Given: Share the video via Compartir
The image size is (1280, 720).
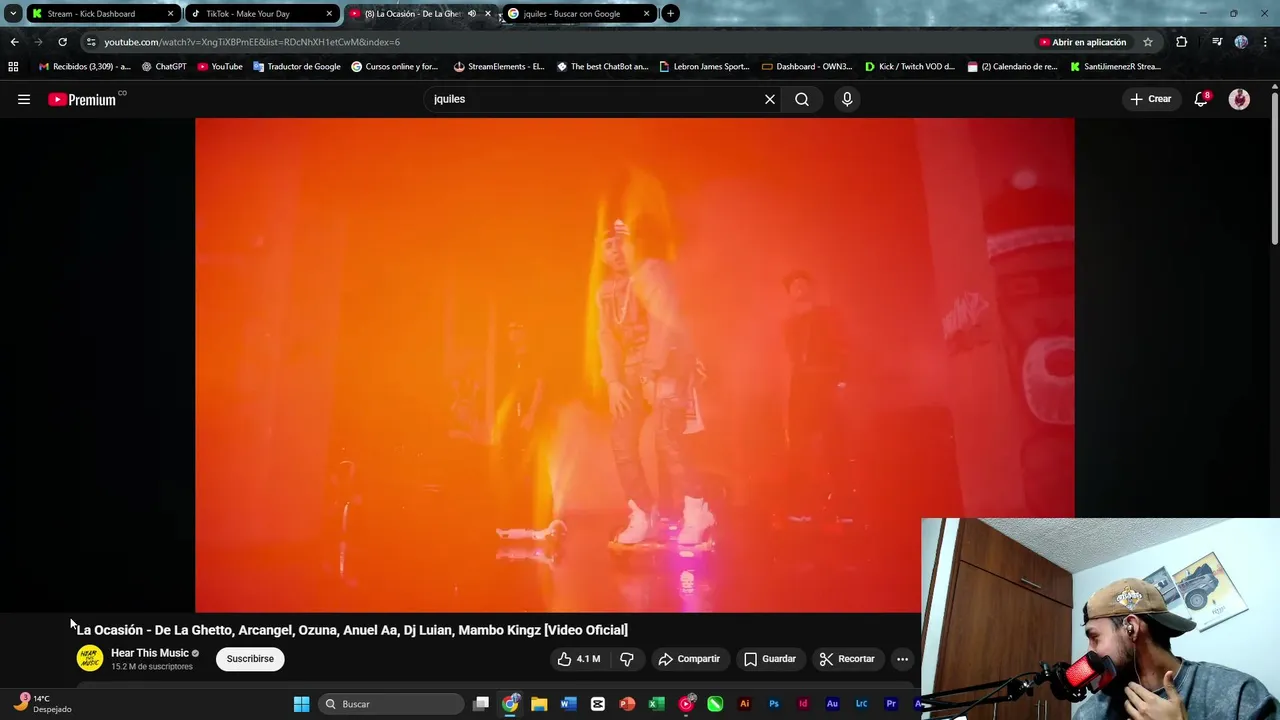Looking at the screenshot, I should click(x=689, y=659).
